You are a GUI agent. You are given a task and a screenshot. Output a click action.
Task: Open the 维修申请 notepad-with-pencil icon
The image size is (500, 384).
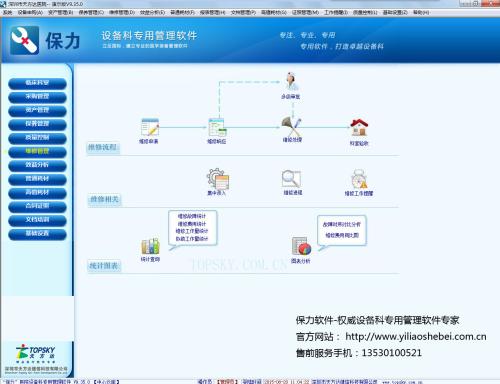click(x=150, y=127)
